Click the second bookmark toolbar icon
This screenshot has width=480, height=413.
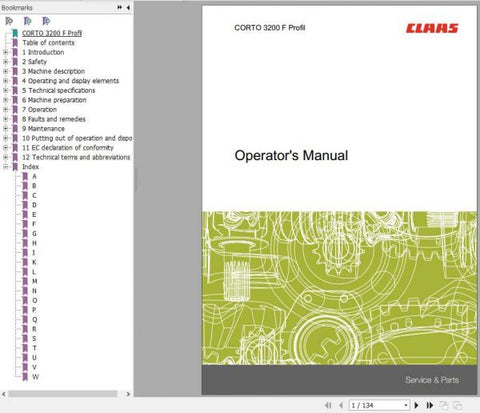[28, 21]
